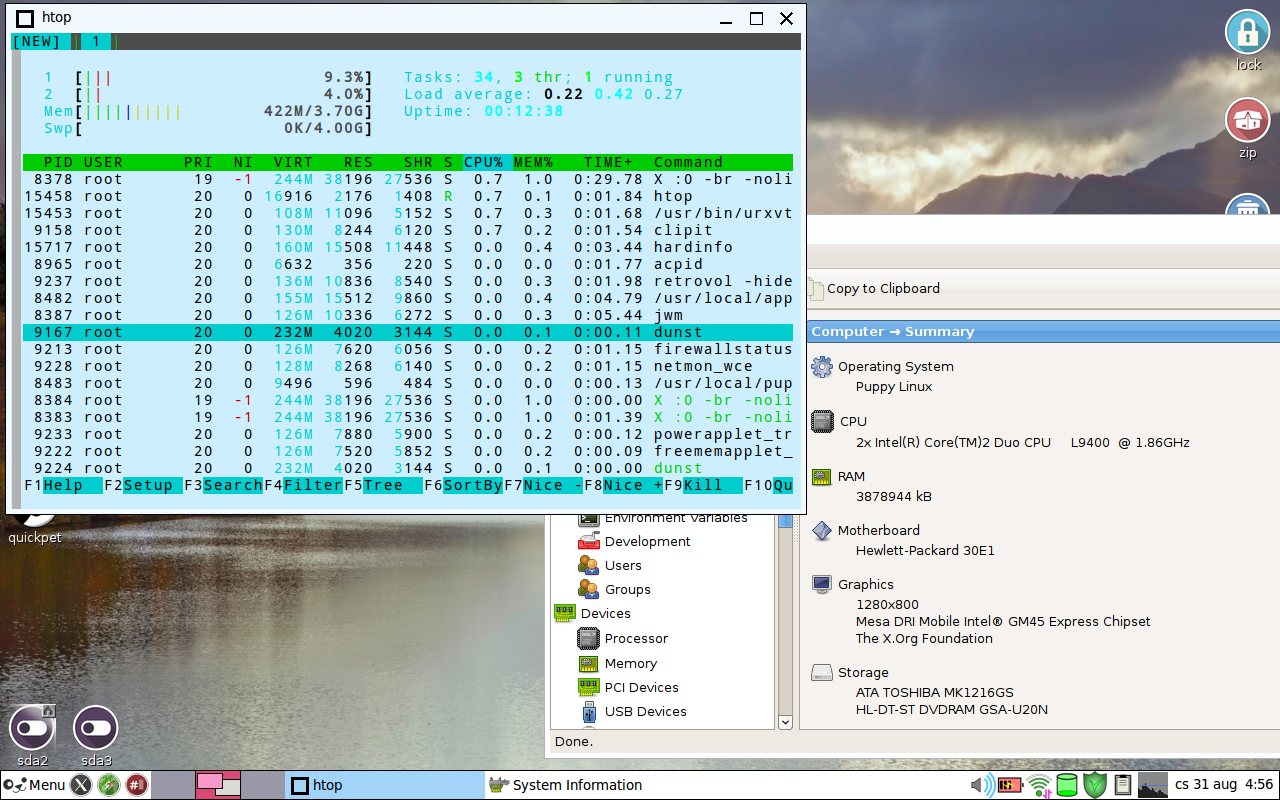Click F4 Filter in htop
The image size is (1280, 800).
303,485
